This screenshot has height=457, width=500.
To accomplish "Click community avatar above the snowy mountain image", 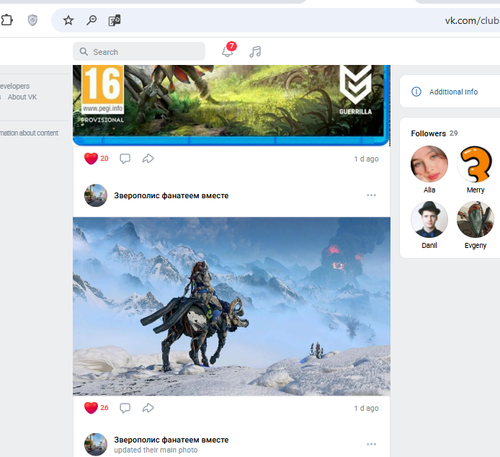I will pyautogui.click(x=96, y=195).
